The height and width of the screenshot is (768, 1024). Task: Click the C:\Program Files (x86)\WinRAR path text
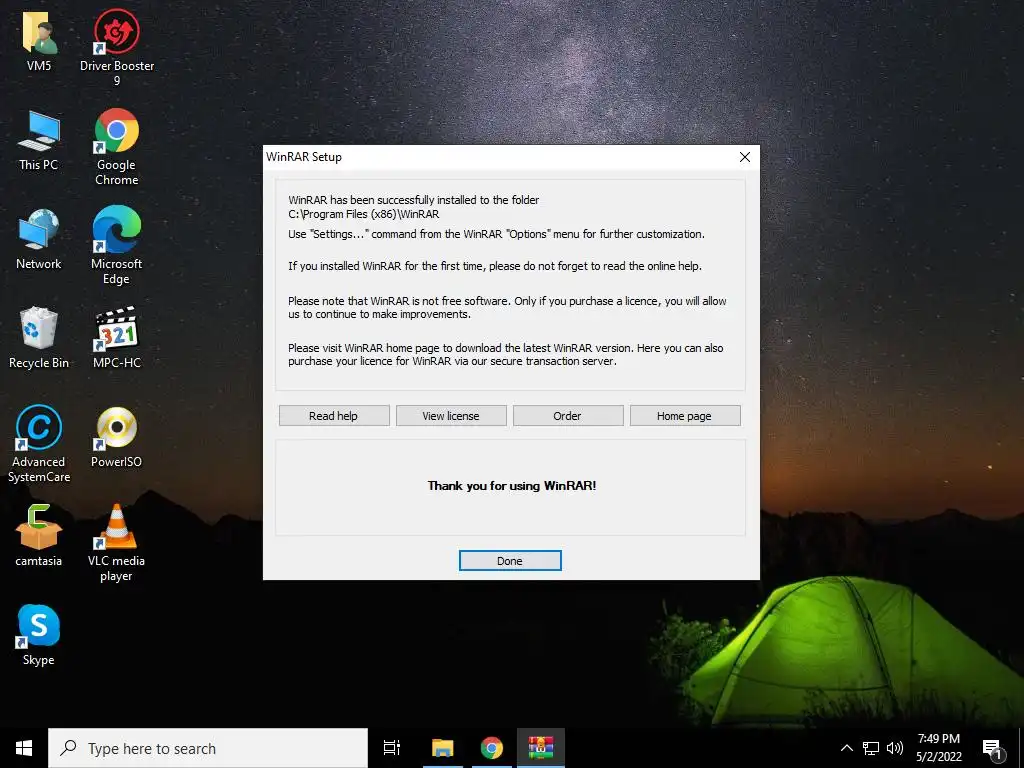pos(364,214)
